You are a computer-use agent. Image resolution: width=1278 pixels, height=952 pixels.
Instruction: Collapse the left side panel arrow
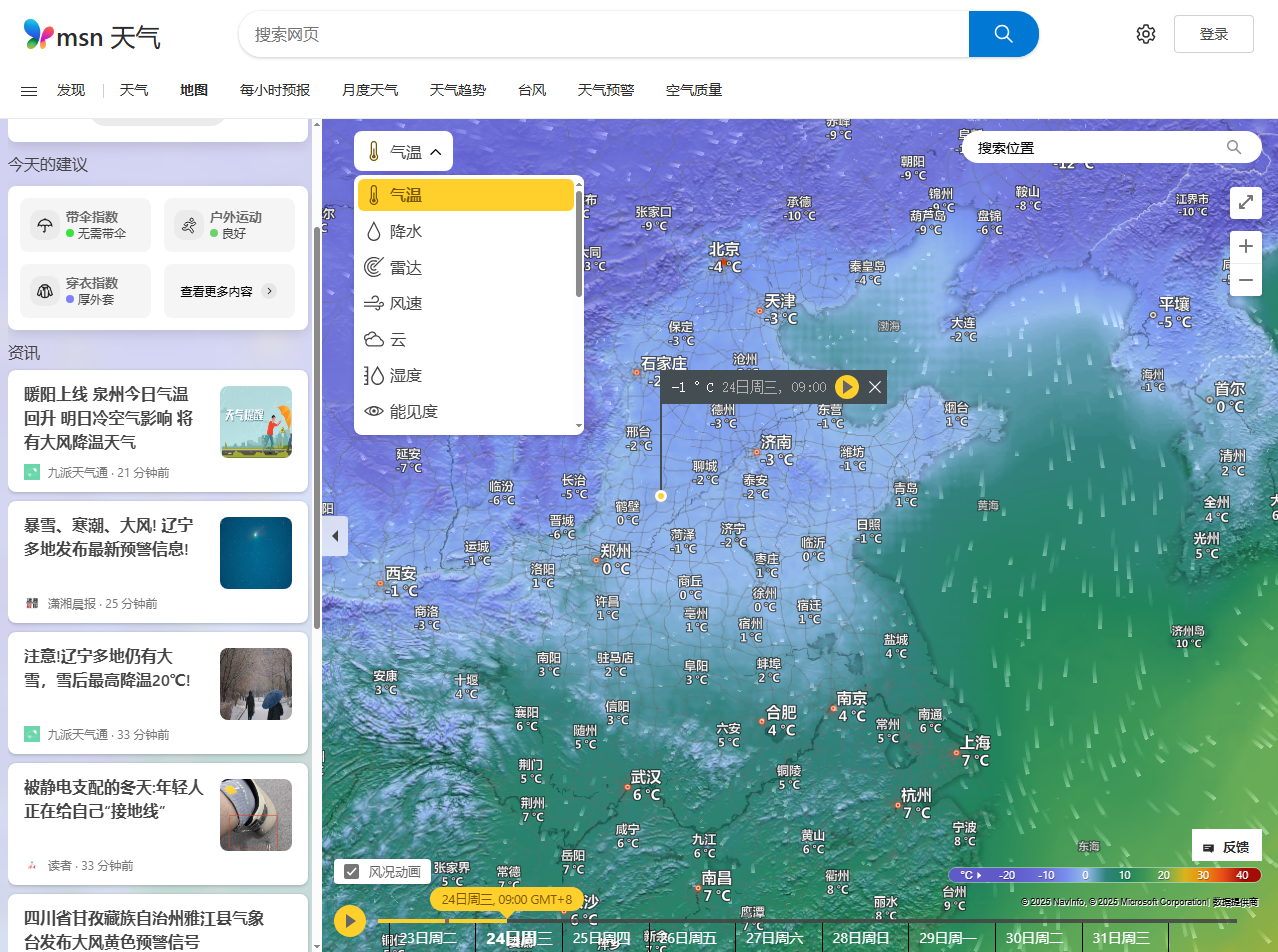coord(335,536)
